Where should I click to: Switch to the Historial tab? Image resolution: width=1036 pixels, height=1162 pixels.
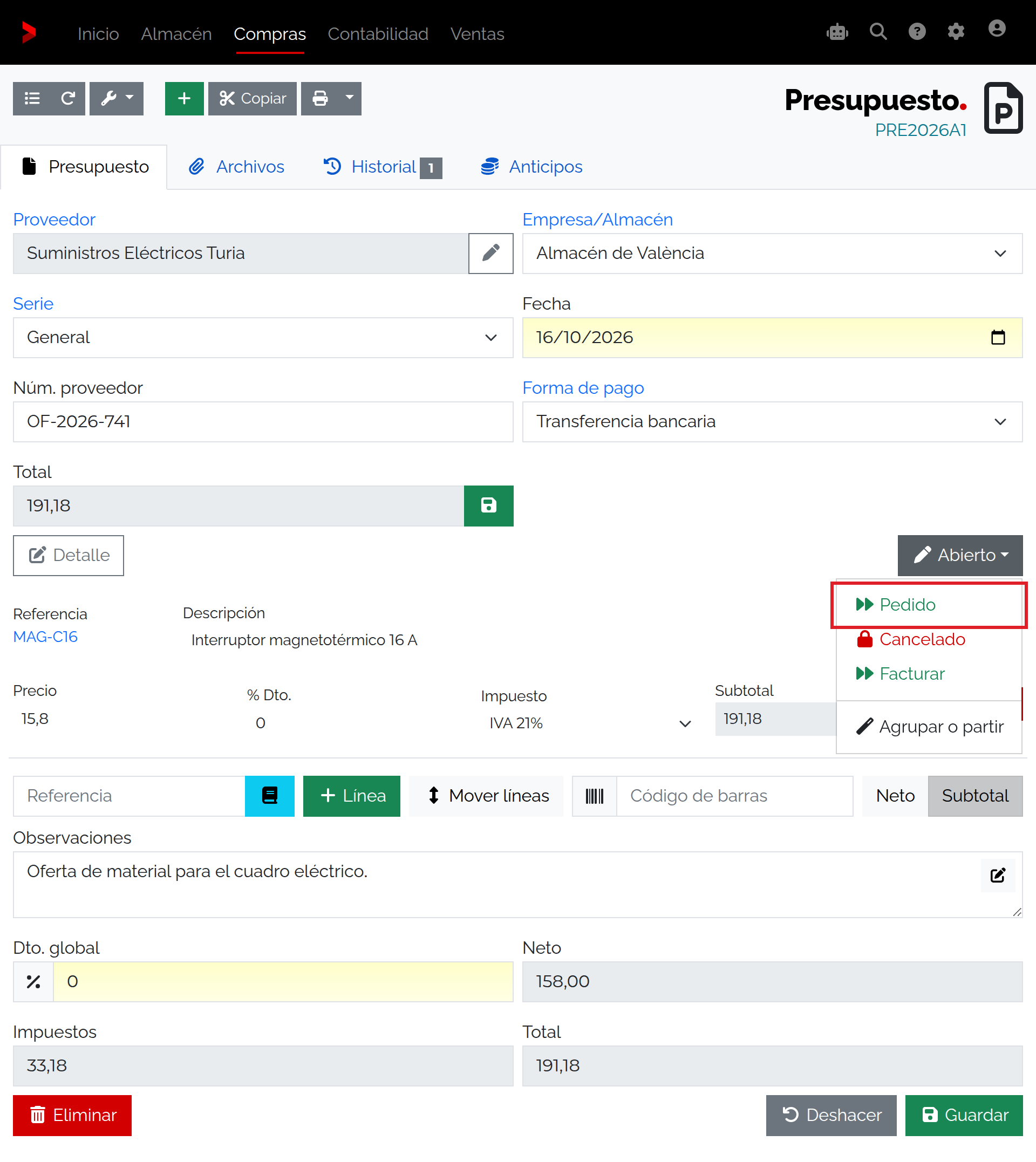click(x=383, y=167)
